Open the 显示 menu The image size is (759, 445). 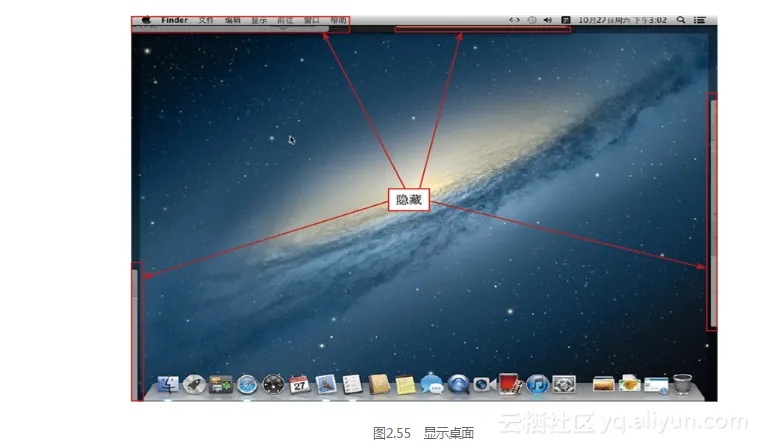tap(259, 20)
